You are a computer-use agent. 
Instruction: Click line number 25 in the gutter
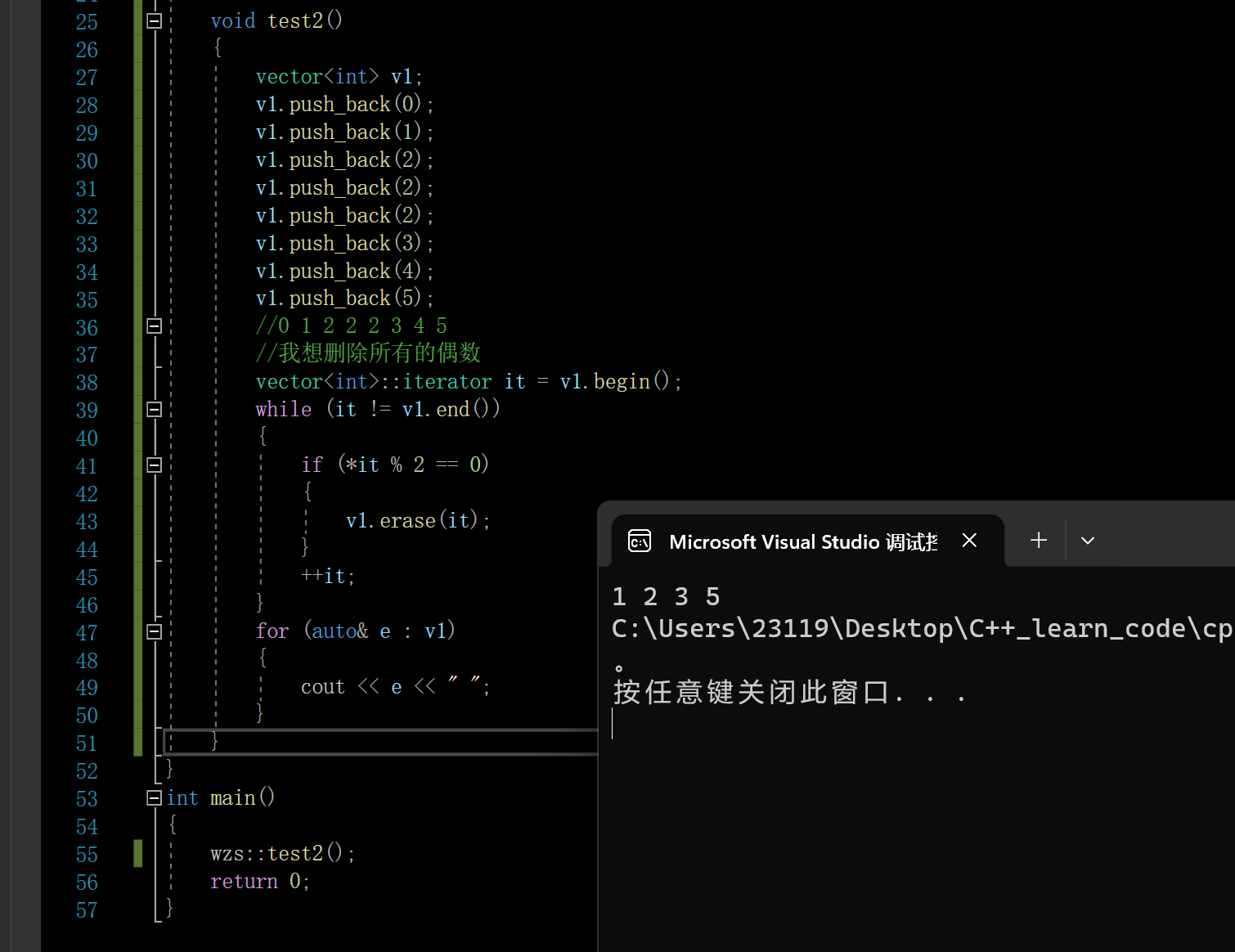87,22
